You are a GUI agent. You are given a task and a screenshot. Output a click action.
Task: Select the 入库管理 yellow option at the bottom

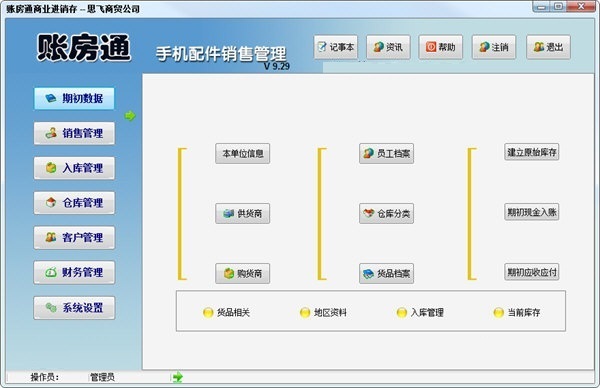(x=420, y=313)
